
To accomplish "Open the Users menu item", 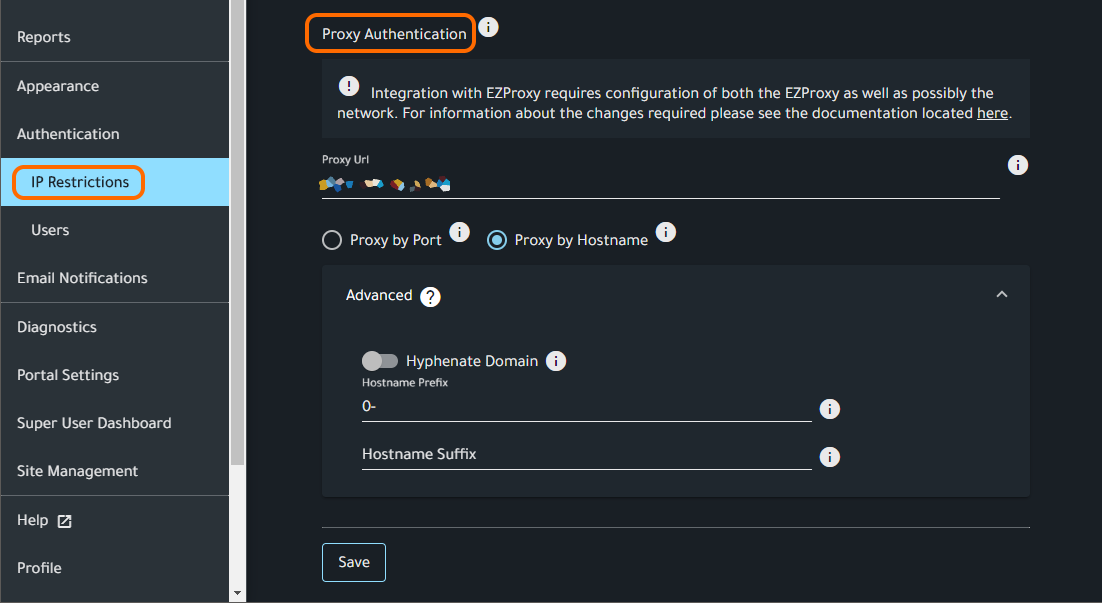I will click(50, 230).
